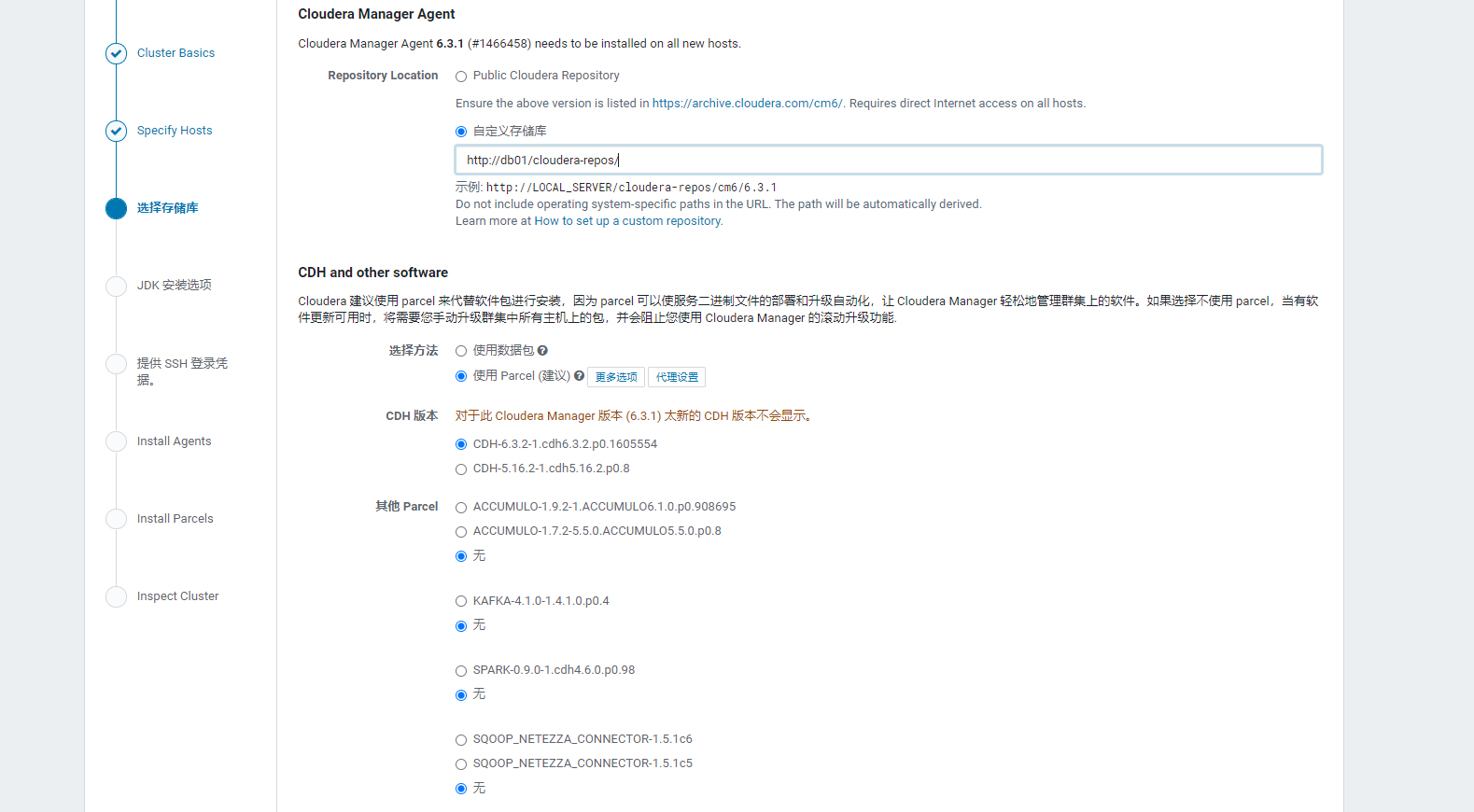Screen dimensions: 1474x812
Task: Click help icon next to 使用 Parcel (建议)
Action: [x=579, y=376]
